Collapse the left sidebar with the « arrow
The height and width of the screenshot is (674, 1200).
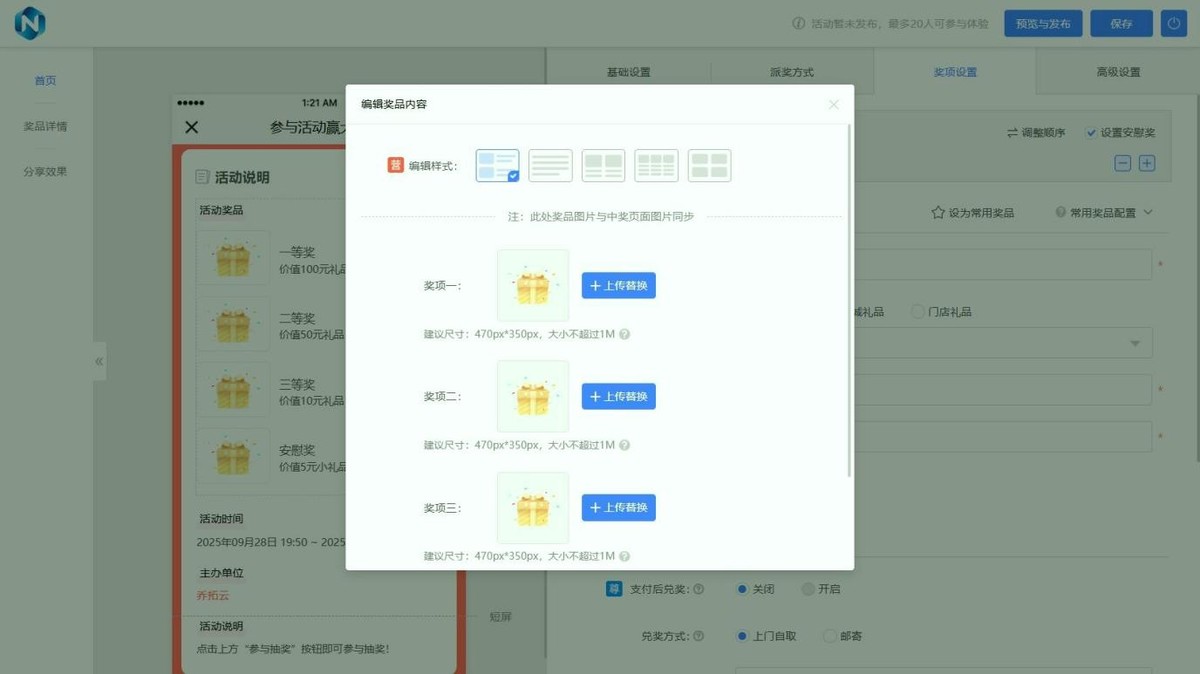[x=98, y=361]
